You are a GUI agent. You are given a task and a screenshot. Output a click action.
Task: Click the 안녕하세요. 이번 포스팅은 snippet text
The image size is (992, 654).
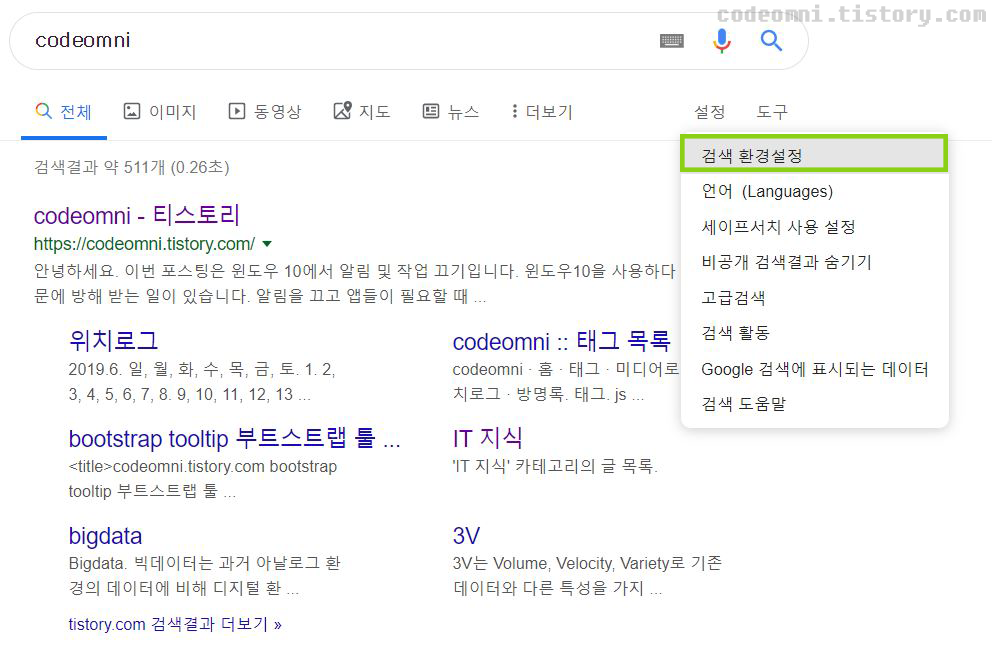[x=355, y=283]
